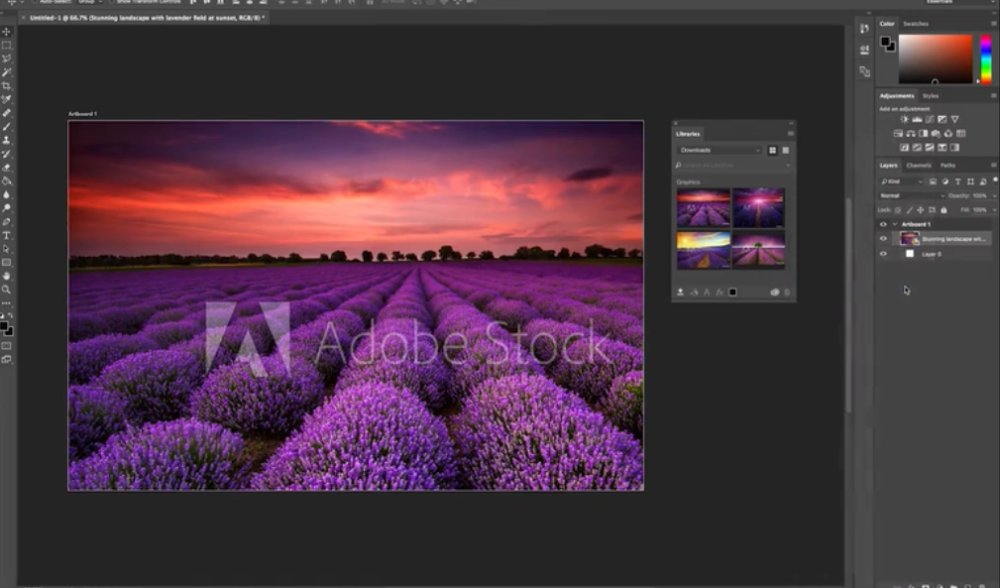Select the Crop tool
The height and width of the screenshot is (588, 1000).
(x=6, y=85)
